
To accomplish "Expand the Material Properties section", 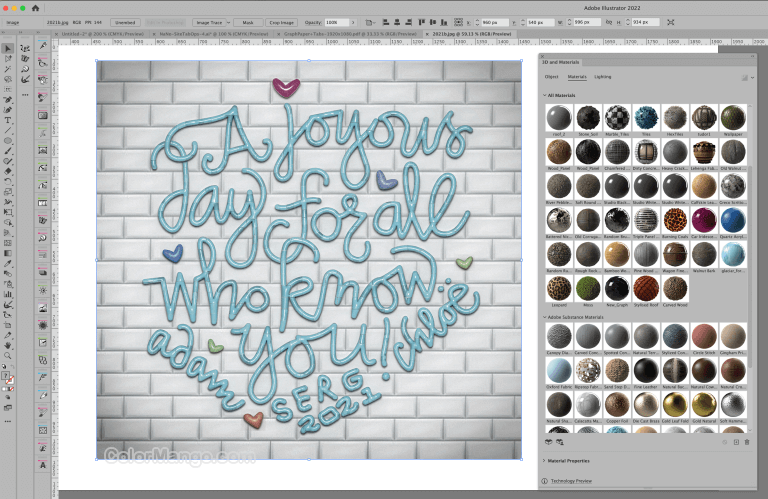I will pos(542,460).
